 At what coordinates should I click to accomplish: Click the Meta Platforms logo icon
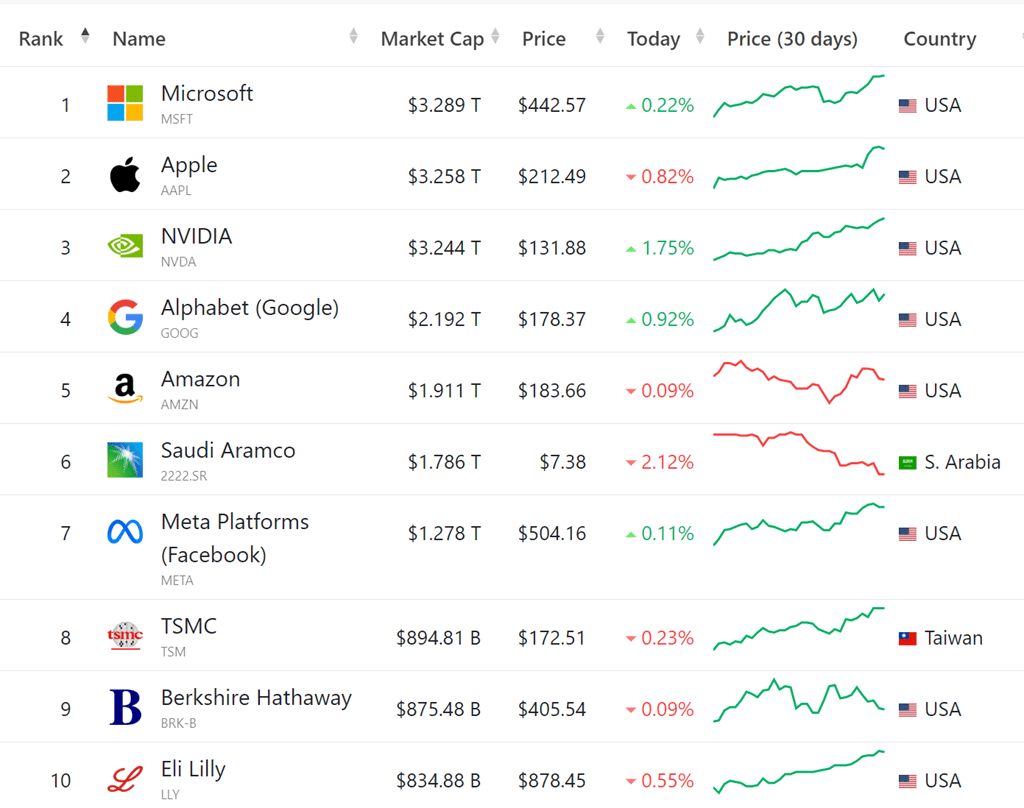tap(125, 533)
